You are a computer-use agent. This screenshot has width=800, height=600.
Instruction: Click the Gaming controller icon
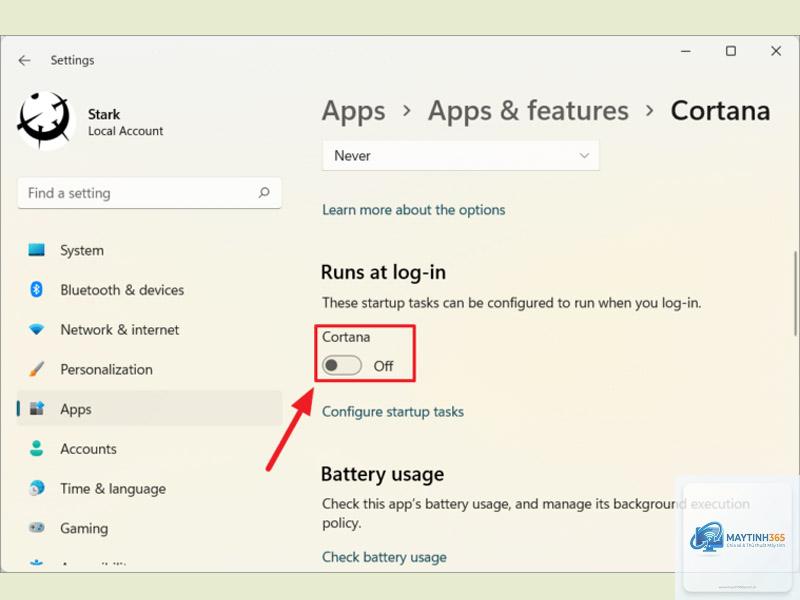tap(36, 528)
